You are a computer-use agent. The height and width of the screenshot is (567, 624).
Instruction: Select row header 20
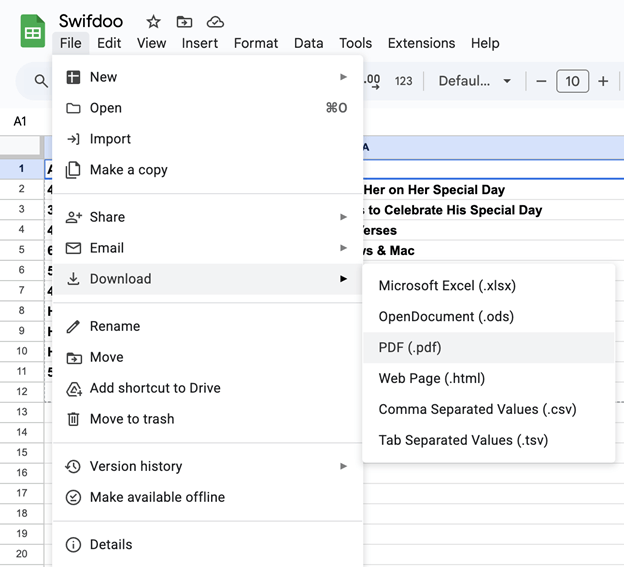coord(21,554)
